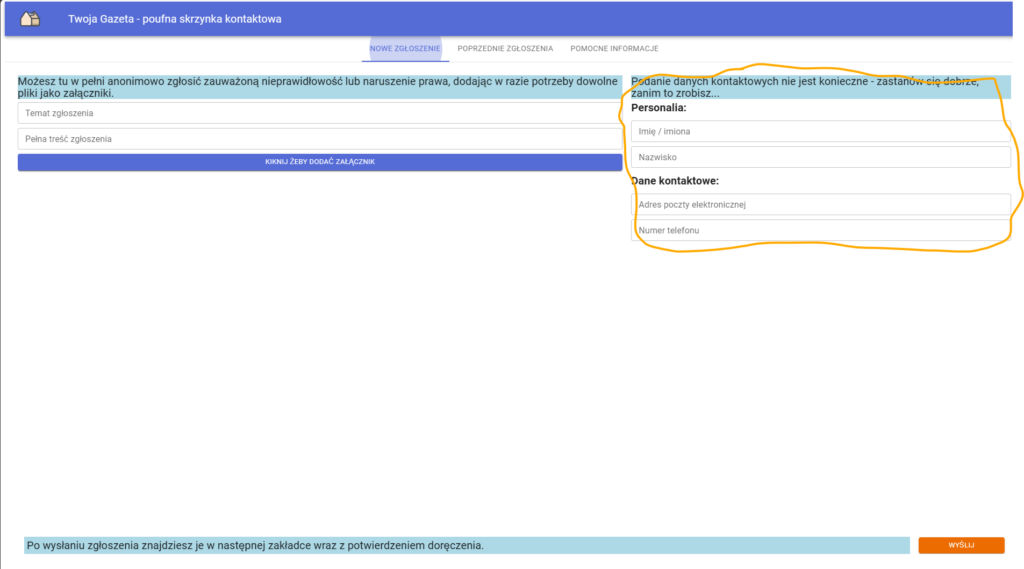1024x569 pixels.
Task: Click the 'Twoja Gazeta' header title
Action: 174,19
